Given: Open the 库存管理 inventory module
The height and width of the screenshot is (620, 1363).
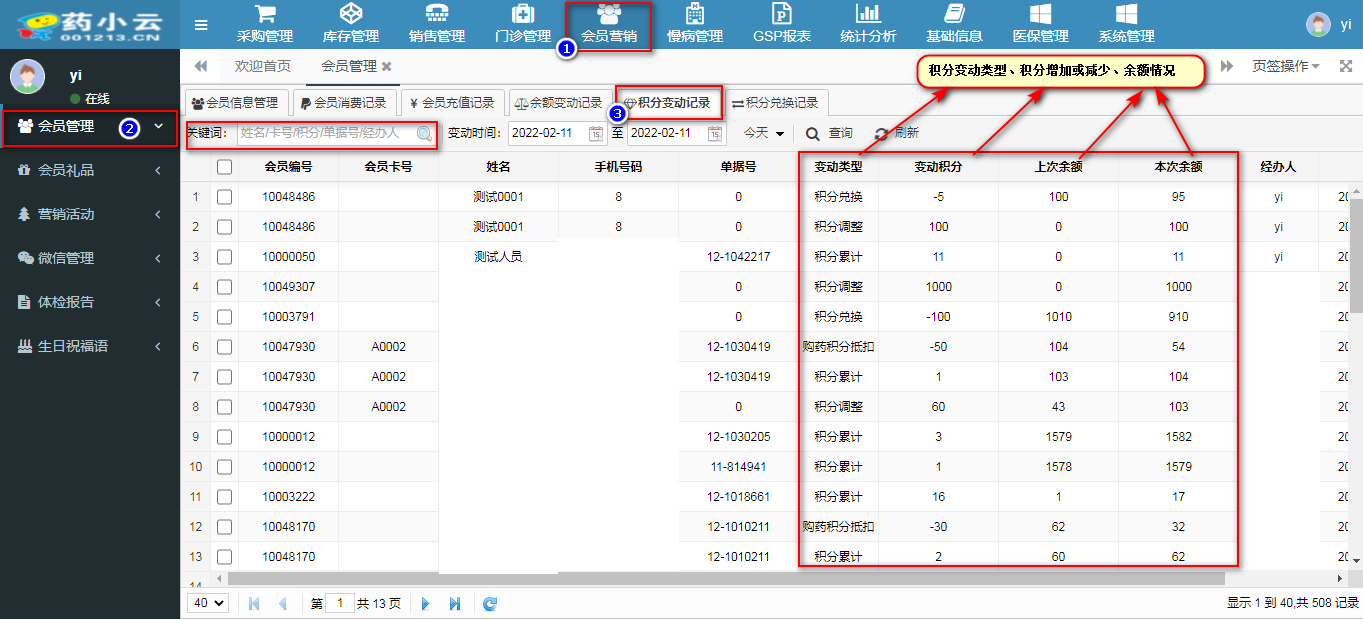Looking at the screenshot, I should click(351, 24).
